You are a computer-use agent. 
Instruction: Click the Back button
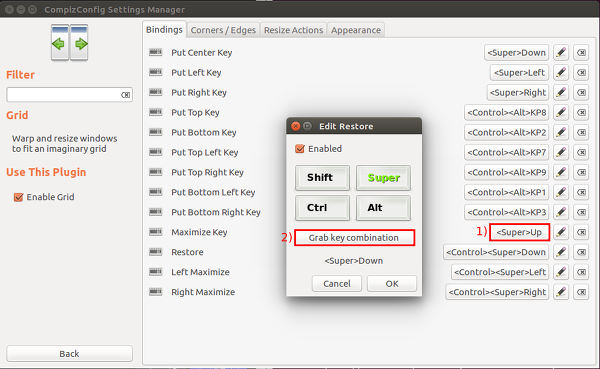[x=69, y=354]
